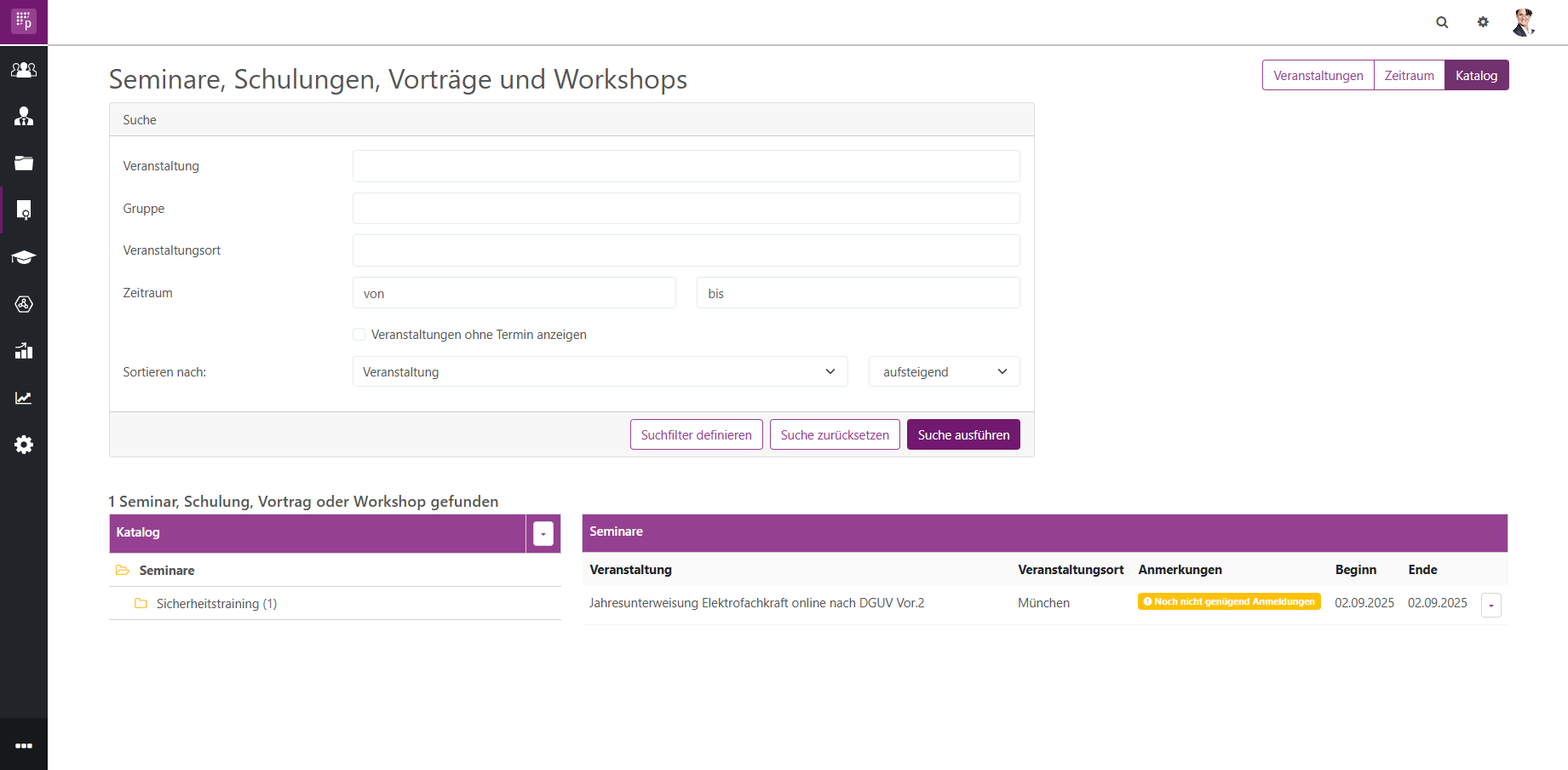Click the Suche ausführen button
This screenshot has width=1568, height=770.
click(962, 434)
